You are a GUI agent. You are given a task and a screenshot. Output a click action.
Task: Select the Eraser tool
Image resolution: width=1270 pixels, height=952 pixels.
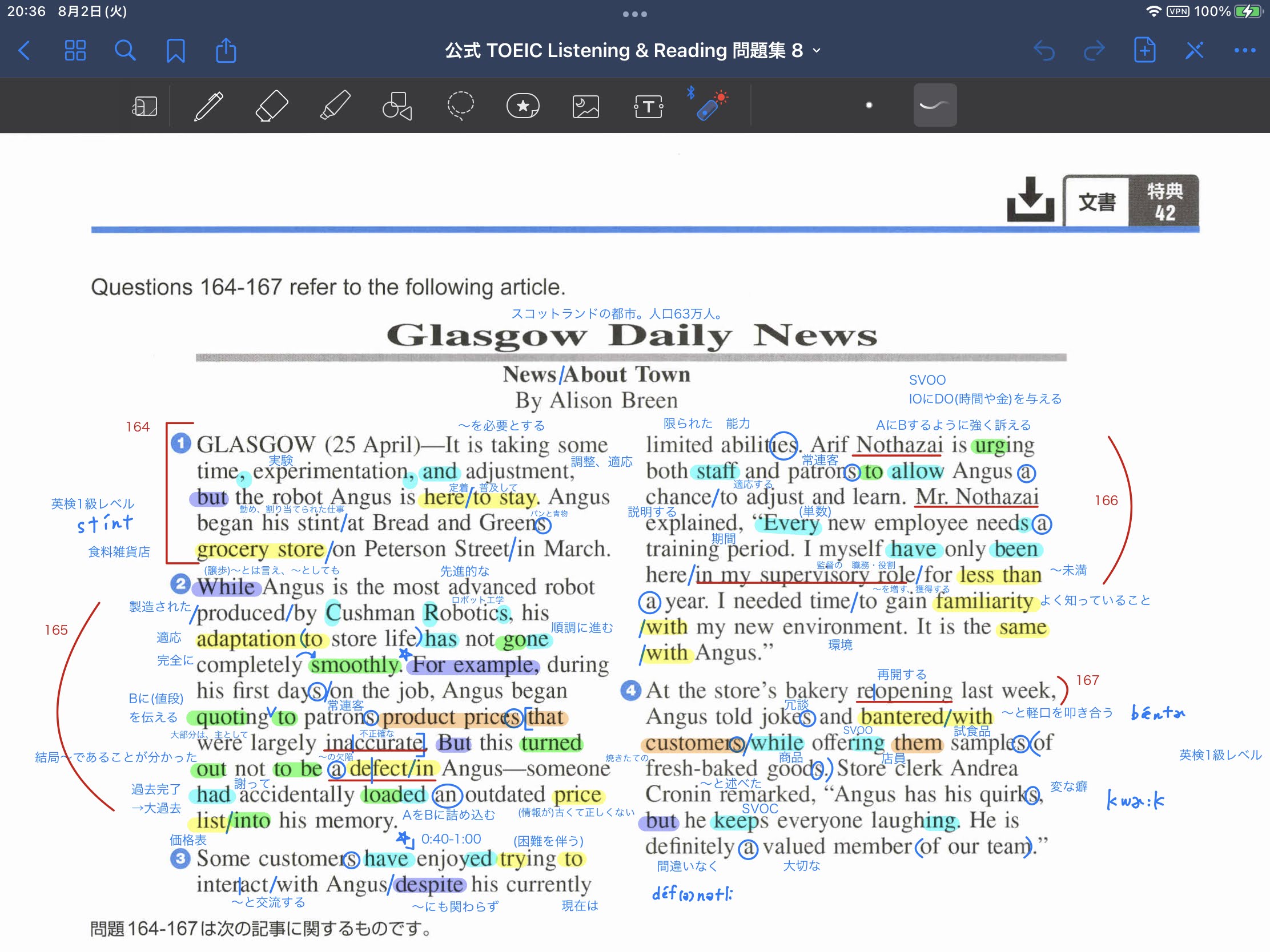click(x=272, y=106)
